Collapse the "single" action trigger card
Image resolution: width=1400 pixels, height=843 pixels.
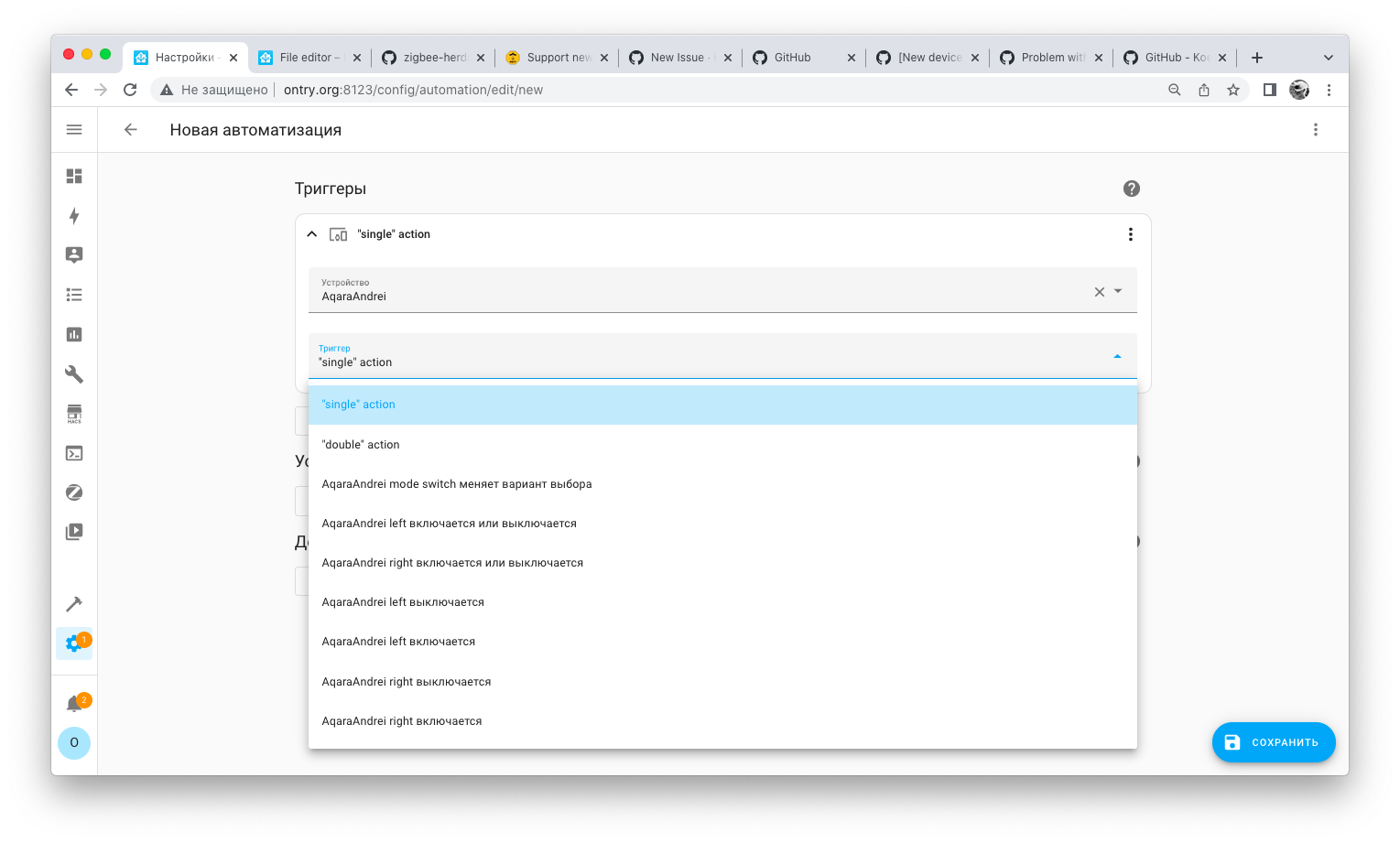311,233
